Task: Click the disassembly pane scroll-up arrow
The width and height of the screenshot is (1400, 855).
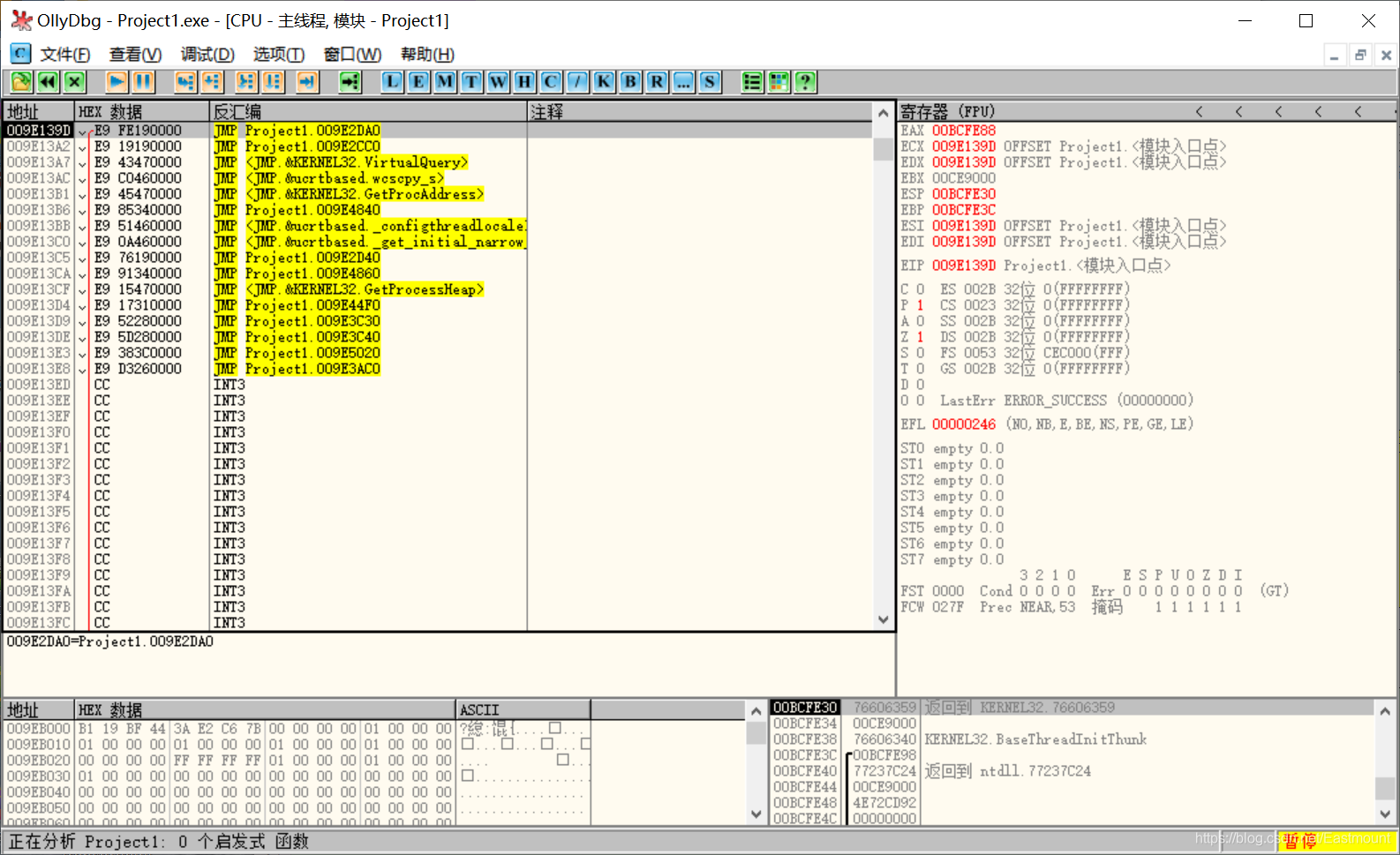Action: tap(884, 113)
